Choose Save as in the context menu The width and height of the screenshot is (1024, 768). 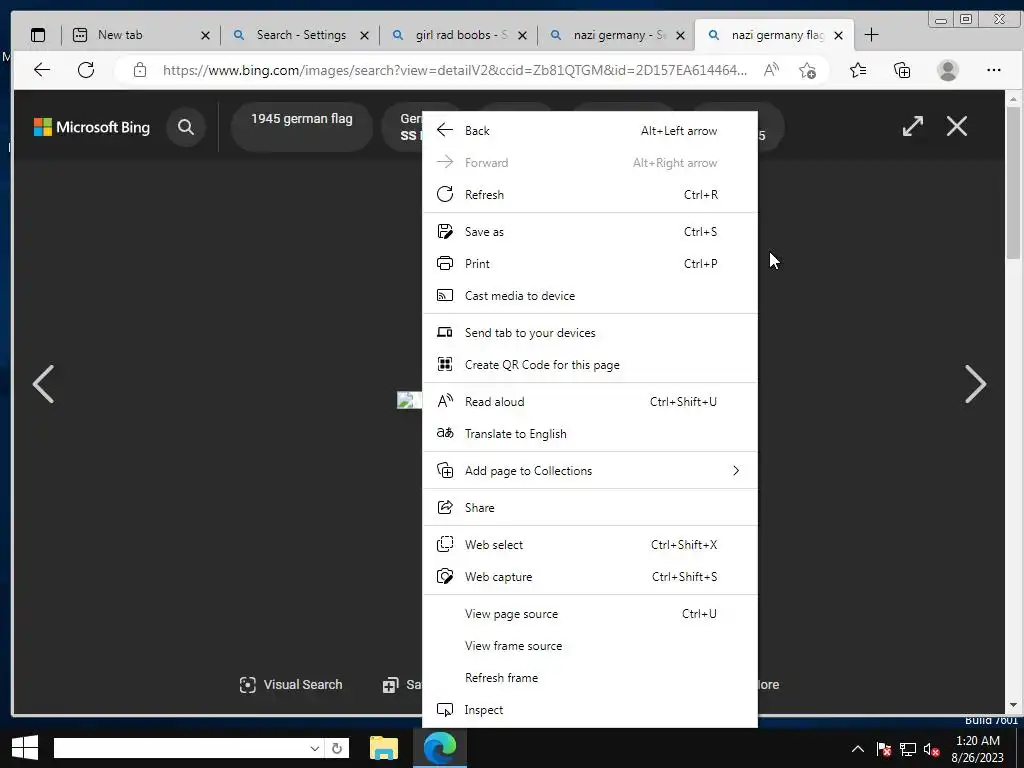590,232
